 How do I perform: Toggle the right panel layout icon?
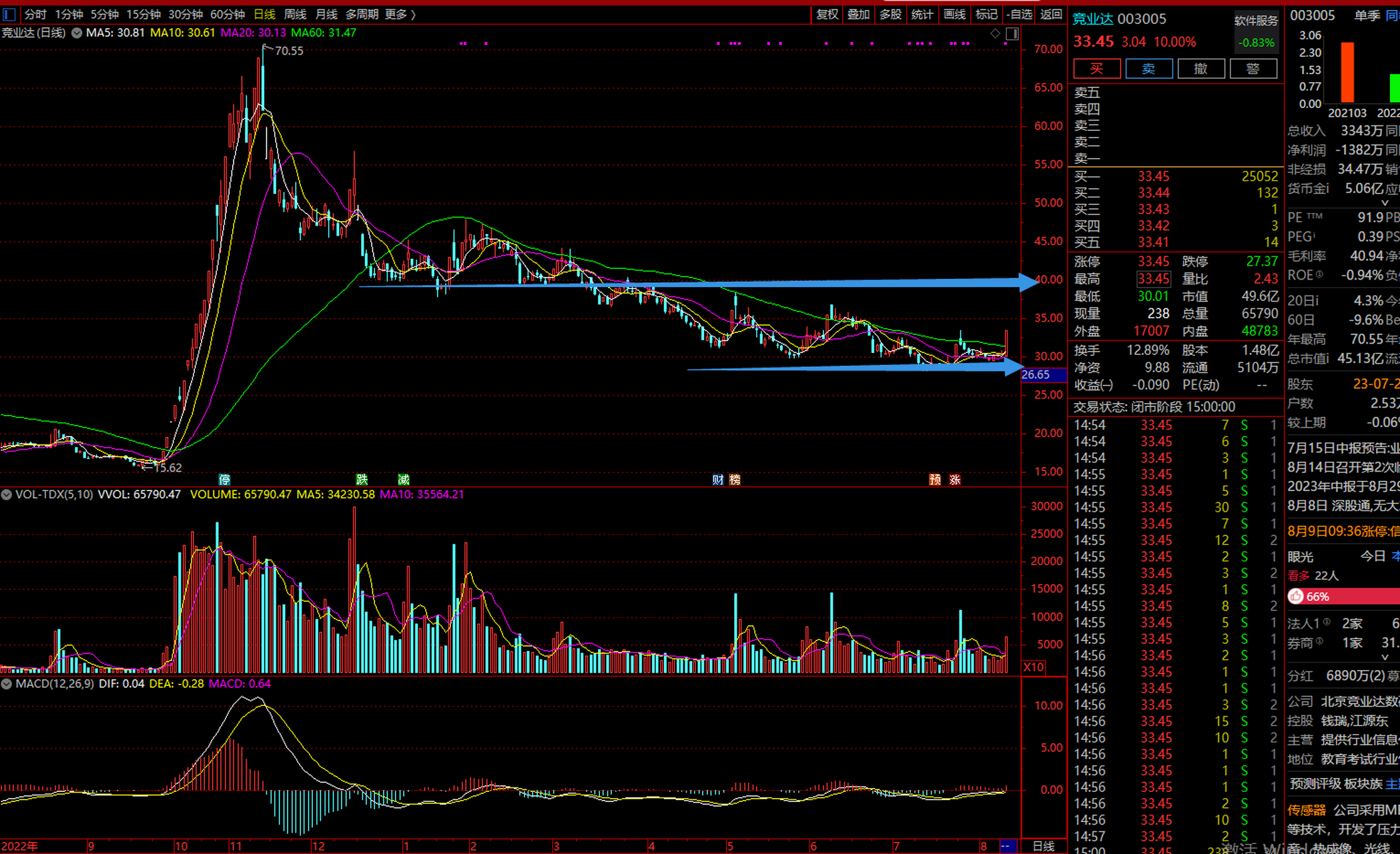(1012, 33)
